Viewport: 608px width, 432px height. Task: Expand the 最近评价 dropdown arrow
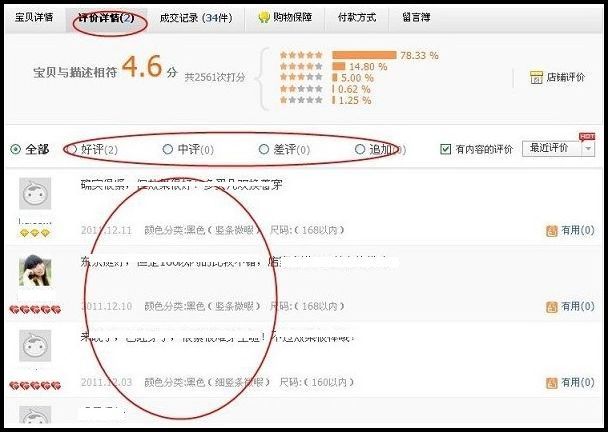coord(588,149)
